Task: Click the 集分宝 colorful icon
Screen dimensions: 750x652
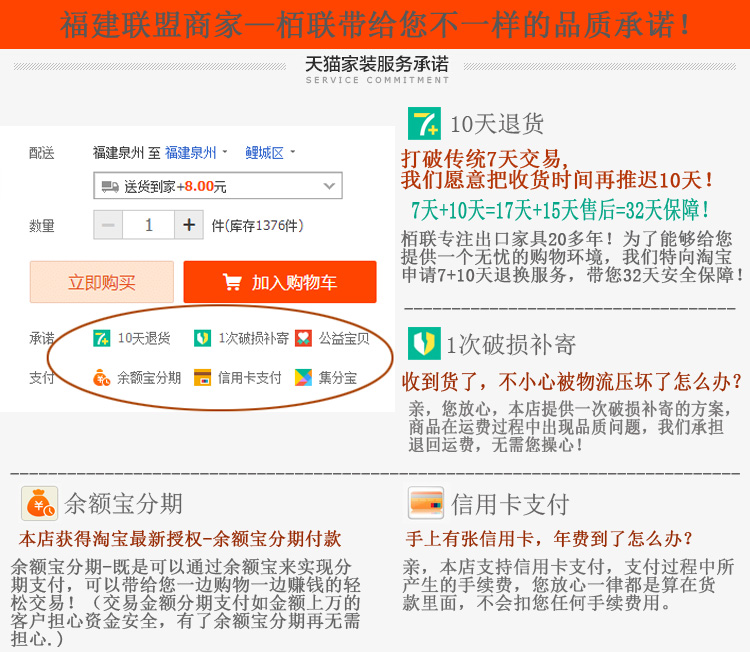Action: pos(303,378)
